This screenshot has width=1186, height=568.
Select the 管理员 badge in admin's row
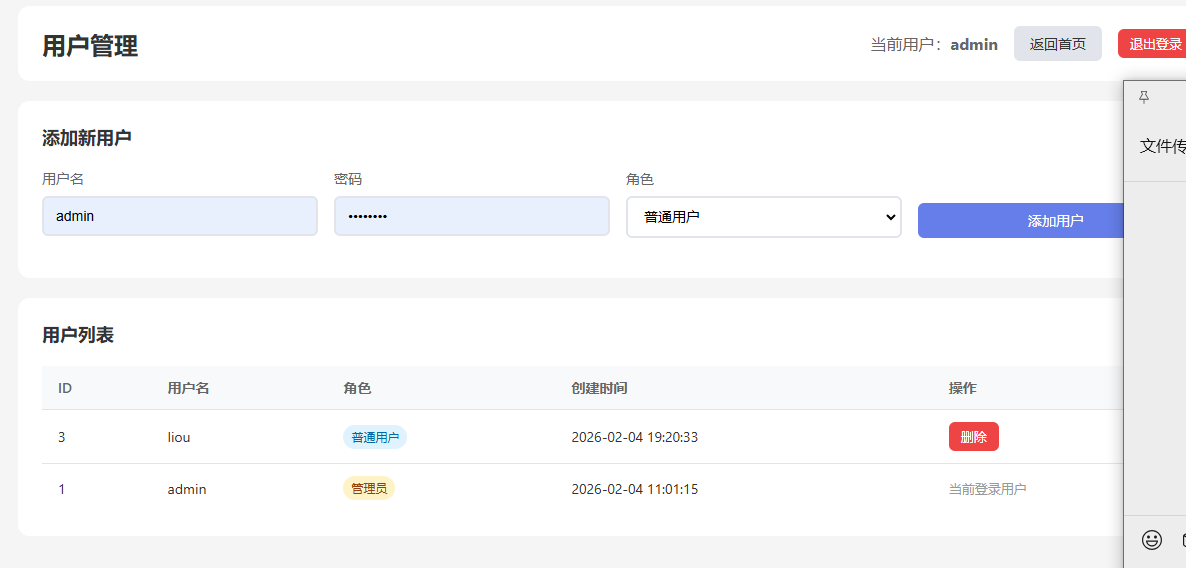369,489
